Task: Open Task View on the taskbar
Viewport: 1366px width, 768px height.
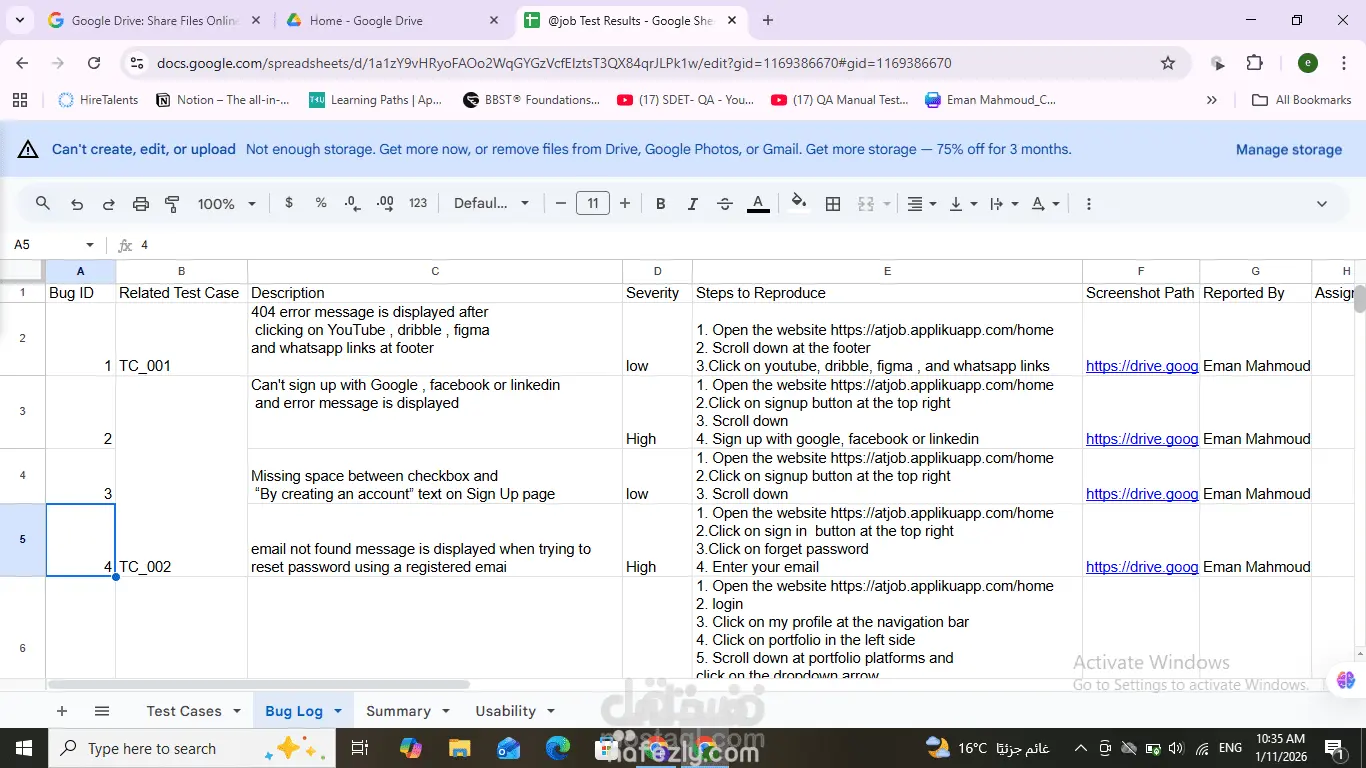Action: pos(360,748)
